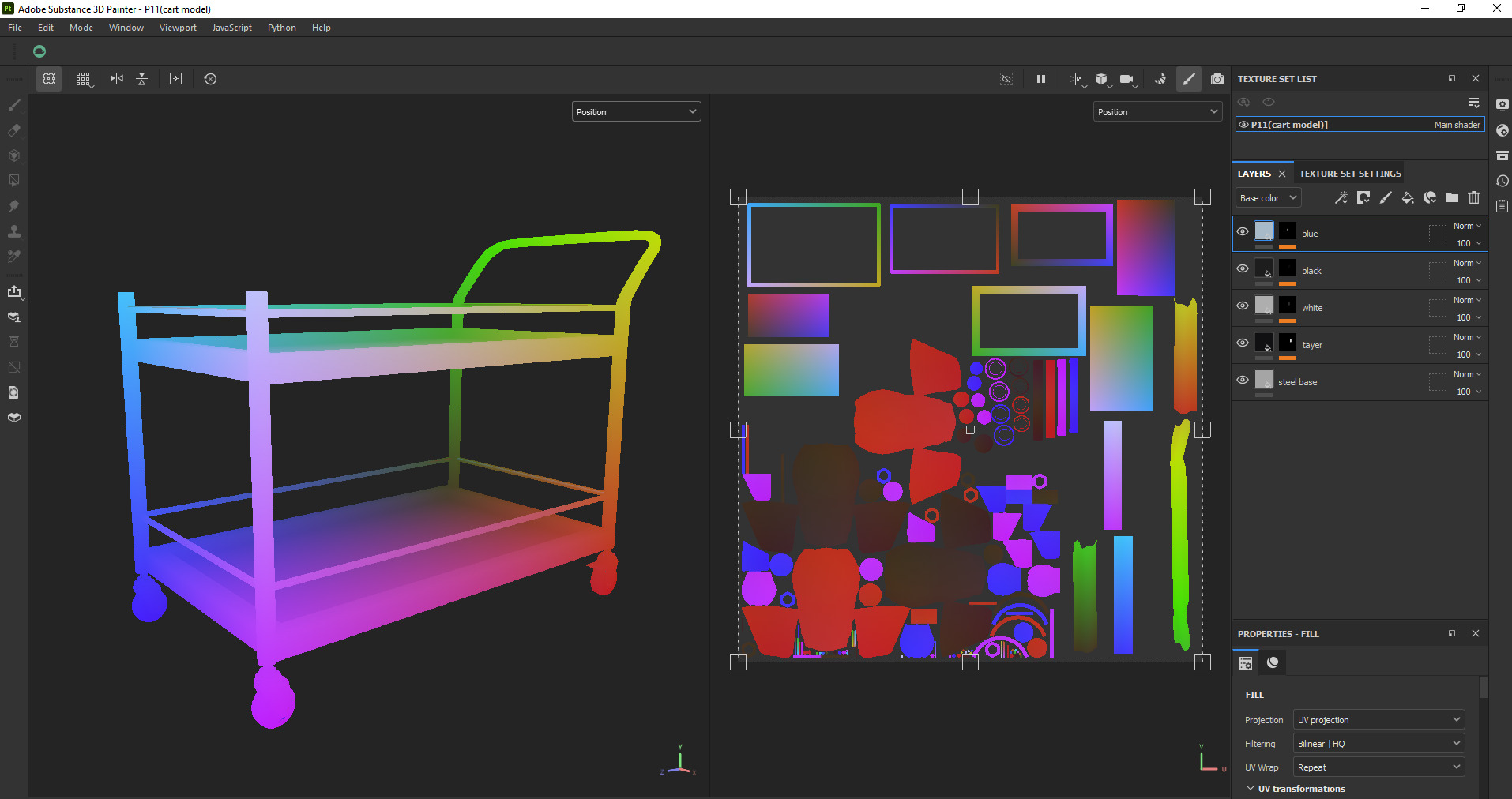This screenshot has height=799, width=1512.
Task: Open the Texture Set List settings menu
Action: [x=1474, y=103]
